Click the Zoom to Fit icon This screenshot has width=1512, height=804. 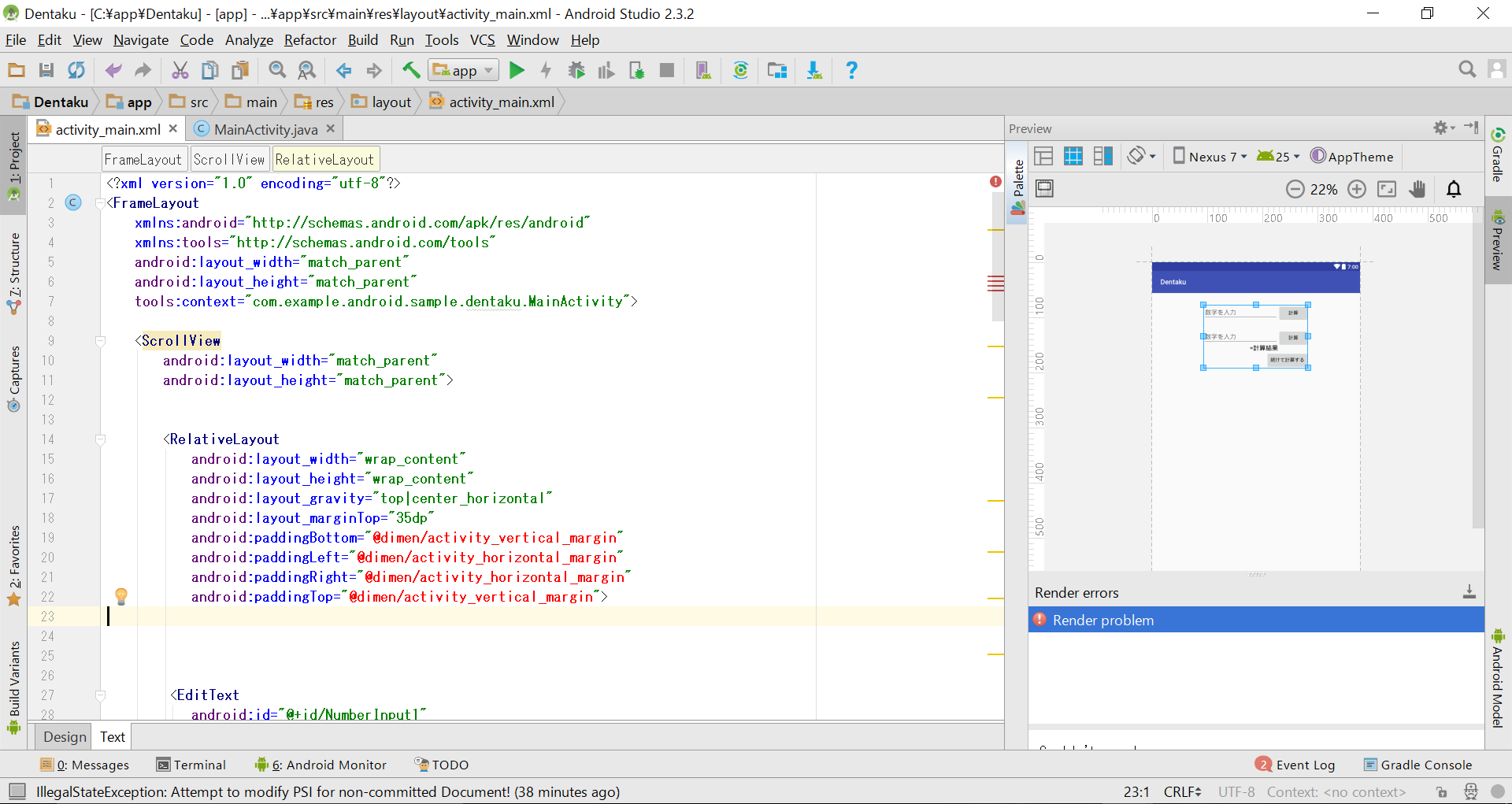(x=1387, y=189)
